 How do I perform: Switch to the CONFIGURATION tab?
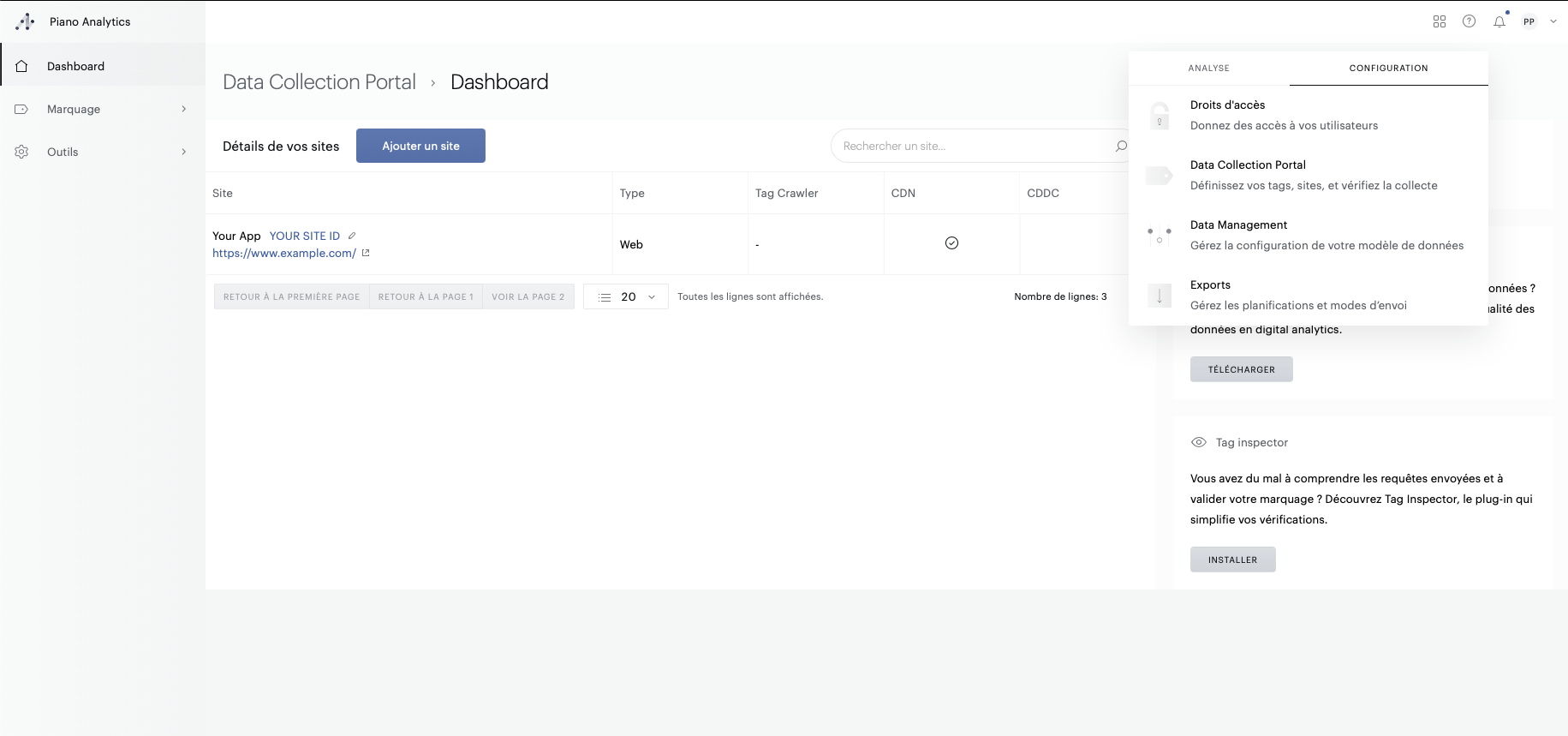click(1388, 68)
